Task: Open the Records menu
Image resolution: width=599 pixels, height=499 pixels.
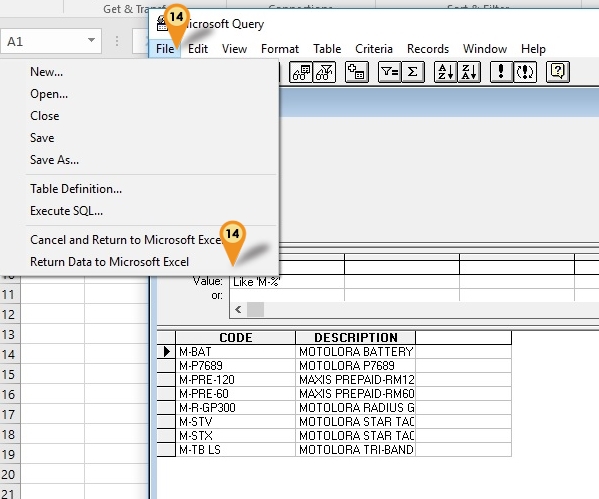Action: 428,49
